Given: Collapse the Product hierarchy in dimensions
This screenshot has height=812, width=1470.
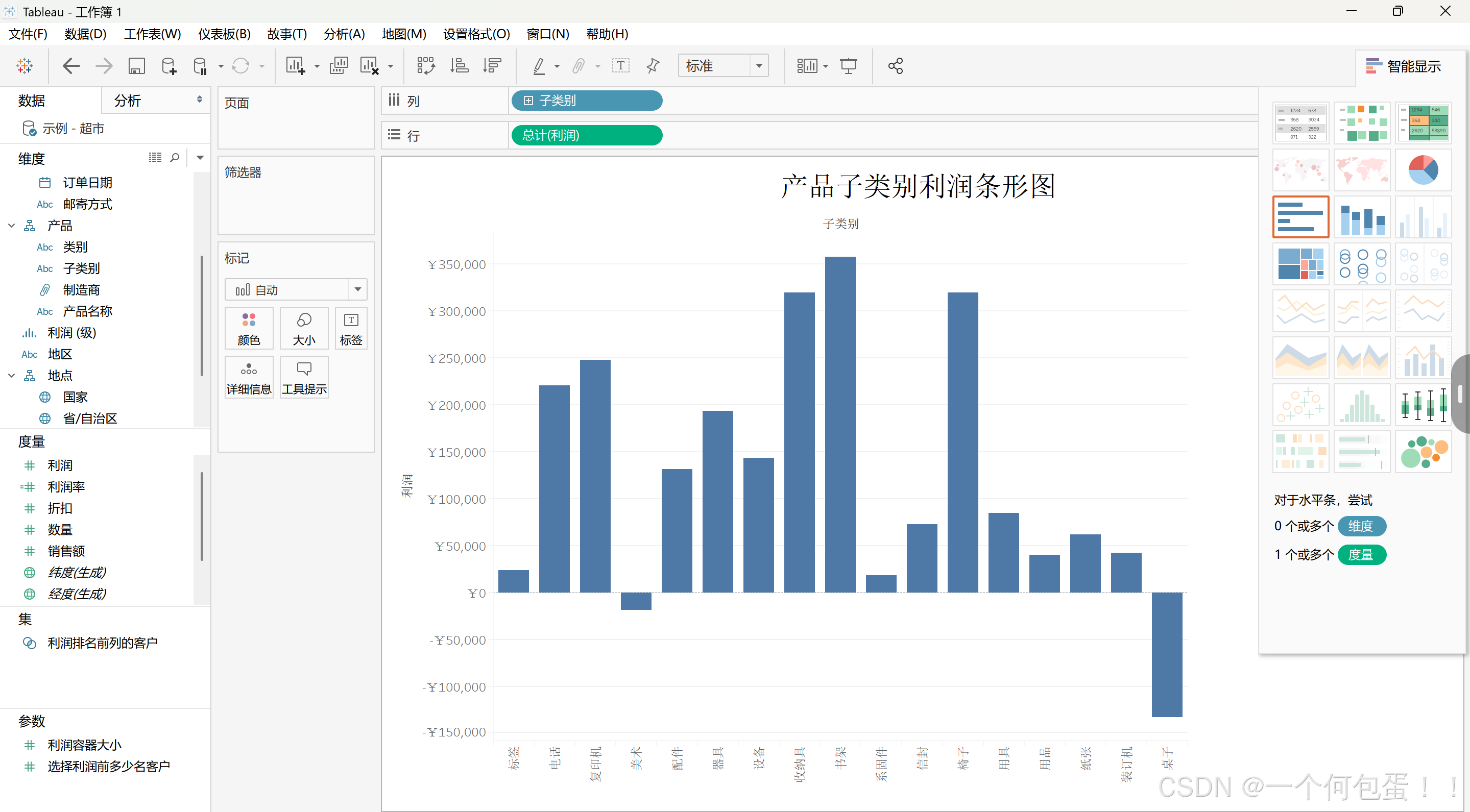Looking at the screenshot, I should coord(11,226).
